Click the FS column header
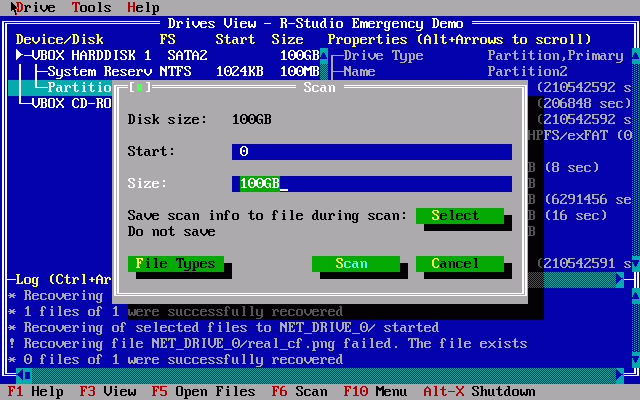 coord(167,40)
